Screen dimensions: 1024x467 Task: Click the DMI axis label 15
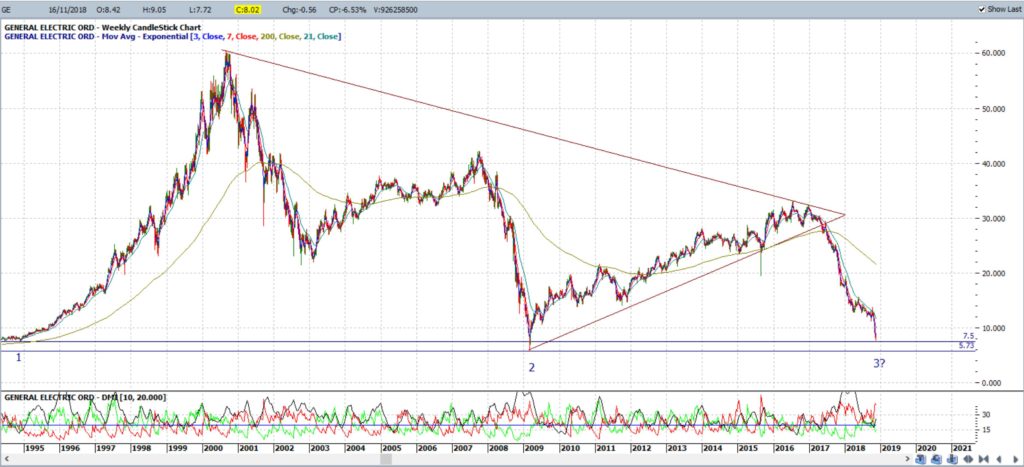988,430
